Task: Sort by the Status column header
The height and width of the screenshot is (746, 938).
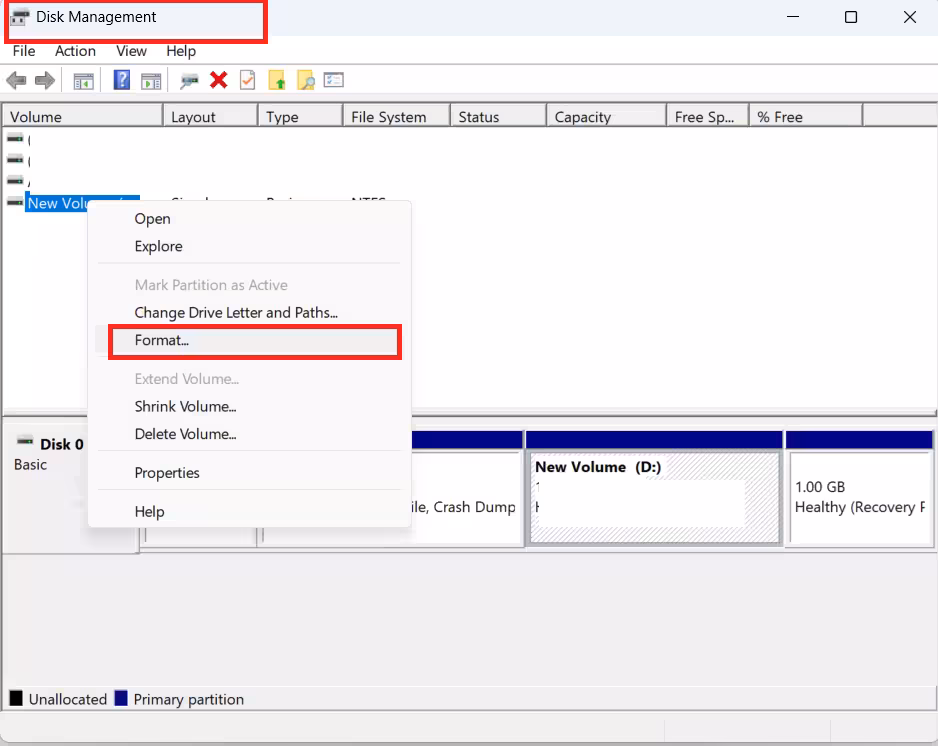Action: point(498,117)
